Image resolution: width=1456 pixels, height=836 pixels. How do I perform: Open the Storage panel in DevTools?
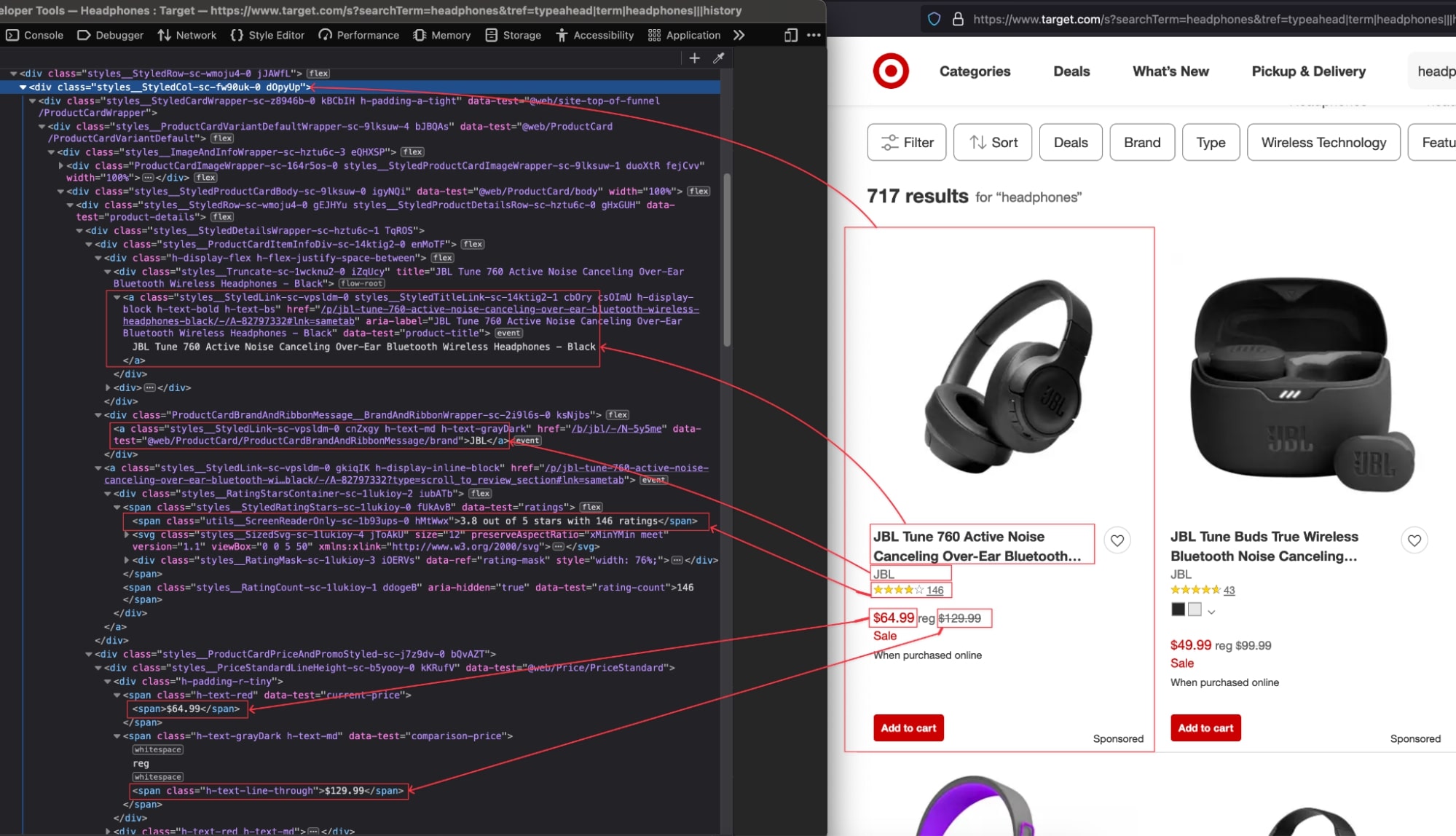(513, 35)
